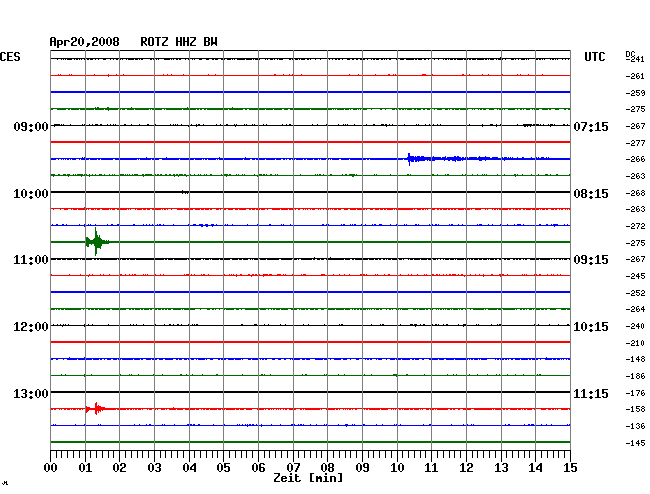Select the 09:00 local time label
This screenshot has width=650, height=494.
(31, 126)
